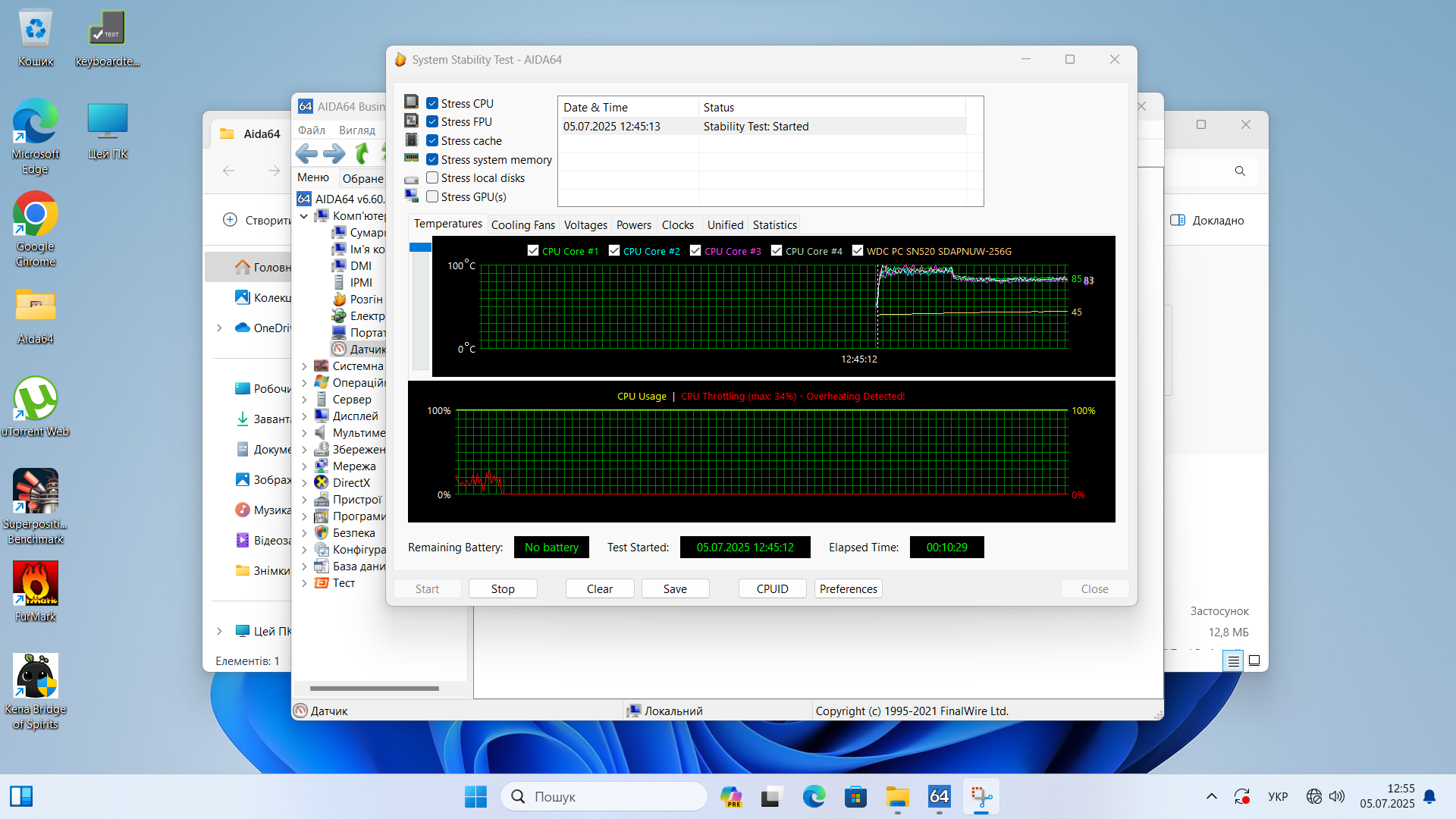The height and width of the screenshot is (819, 1456).
Task: Click the AIDA64 forward arrow toolbar icon
Action: point(334,154)
